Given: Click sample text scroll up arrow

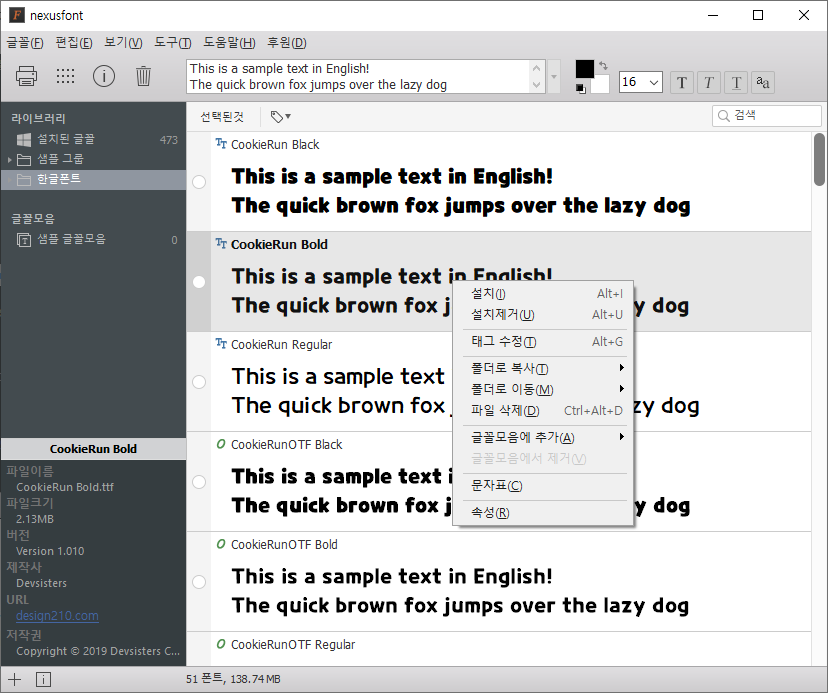Looking at the screenshot, I should tap(537, 68).
